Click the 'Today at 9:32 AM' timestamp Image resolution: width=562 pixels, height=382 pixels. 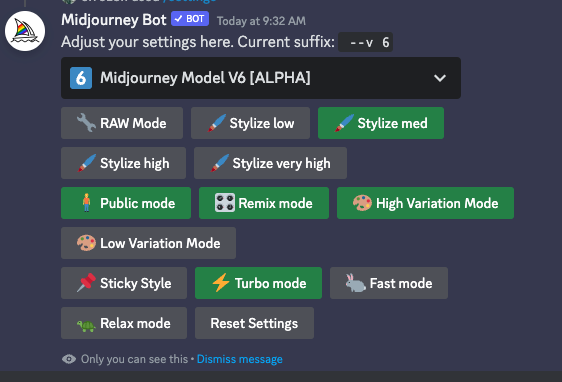coord(261,21)
